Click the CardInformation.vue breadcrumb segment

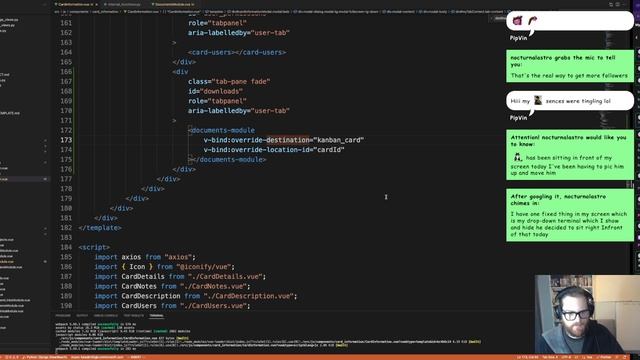pos(142,12)
